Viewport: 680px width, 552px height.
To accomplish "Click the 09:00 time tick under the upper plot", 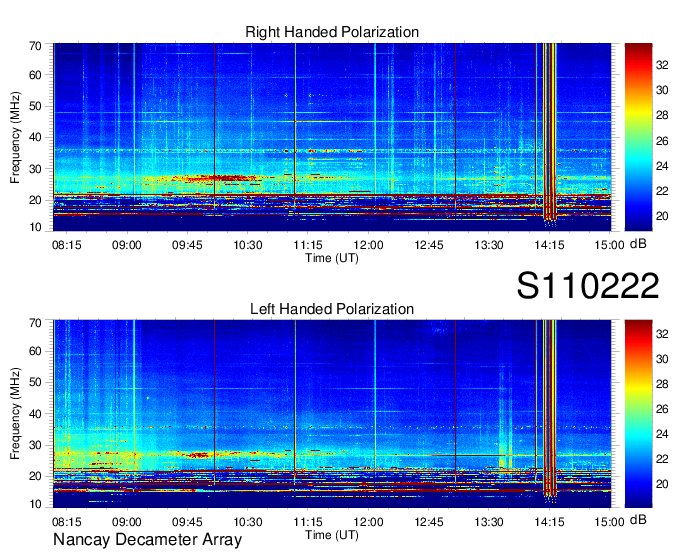I will [127, 245].
